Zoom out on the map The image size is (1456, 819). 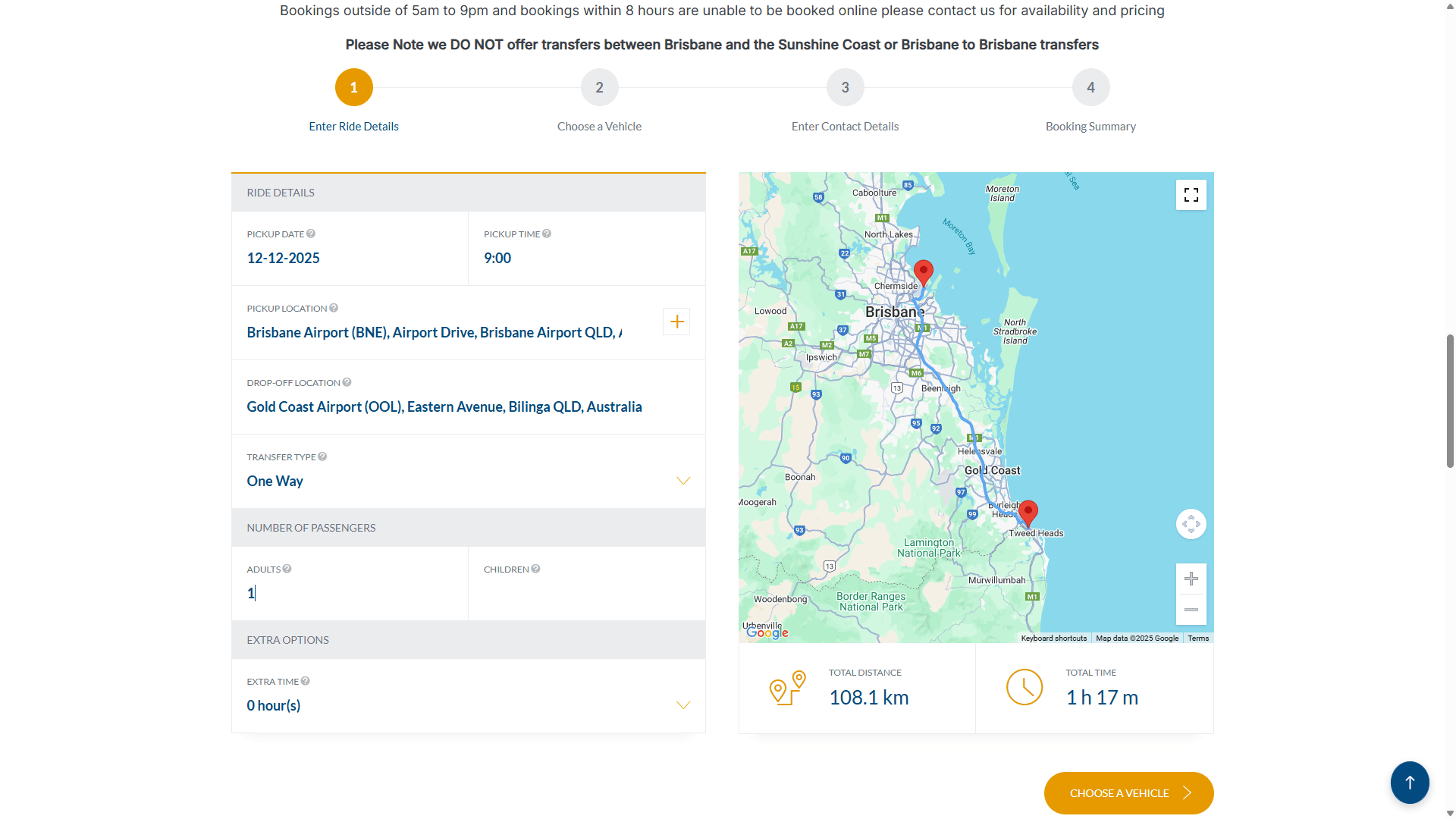[1191, 610]
